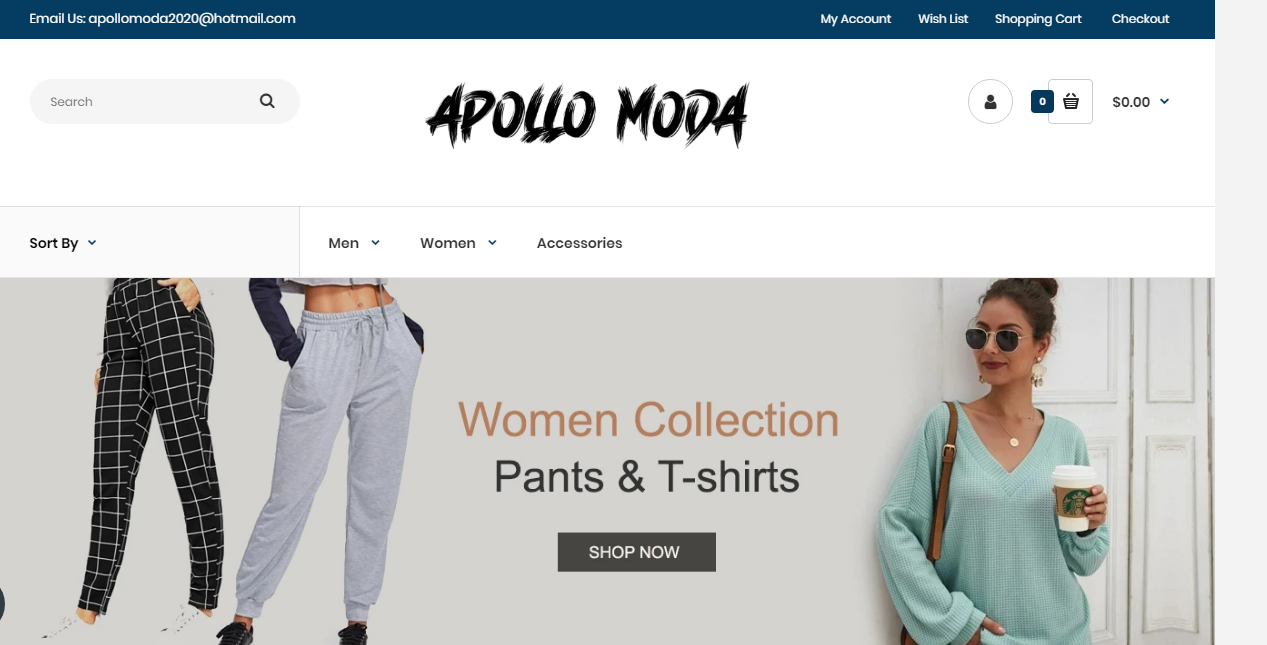Click the cart item count badge
Screen dimensions: 1267x645
point(1042,101)
